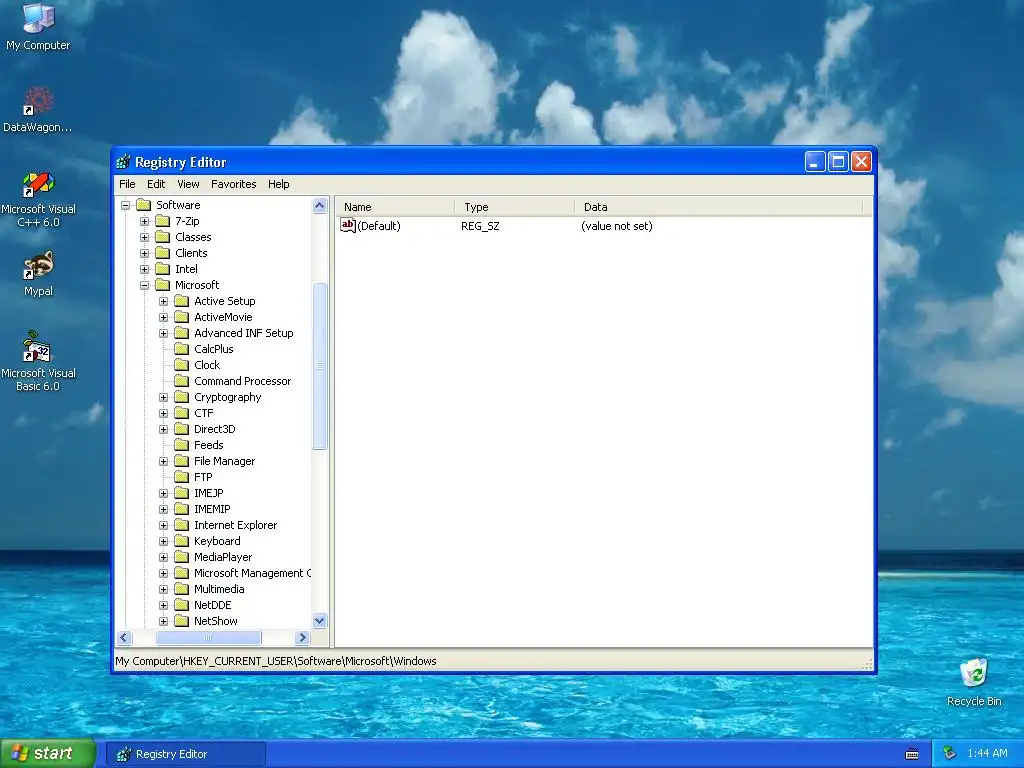The image size is (1024, 768).
Task: Click the tree horizontal scroll left arrow
Action: point(124,637)
